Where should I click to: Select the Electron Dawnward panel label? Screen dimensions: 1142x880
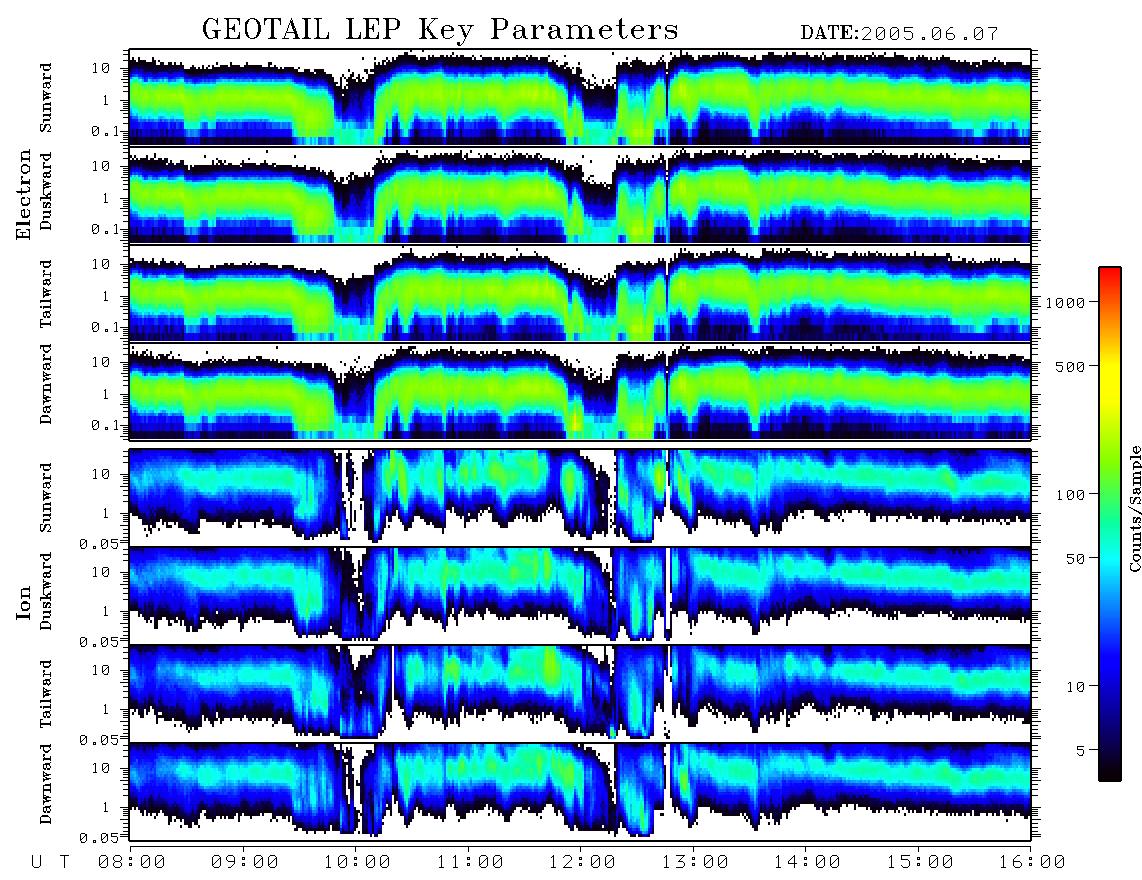46,385
